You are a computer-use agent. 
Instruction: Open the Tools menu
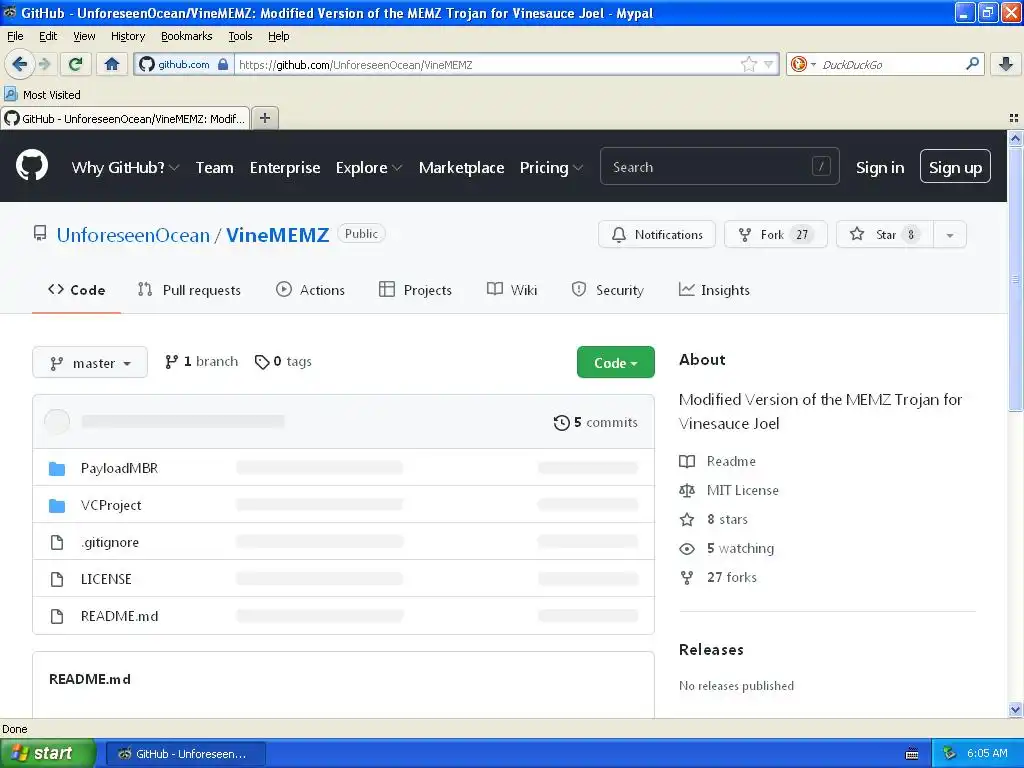point(240,36)
